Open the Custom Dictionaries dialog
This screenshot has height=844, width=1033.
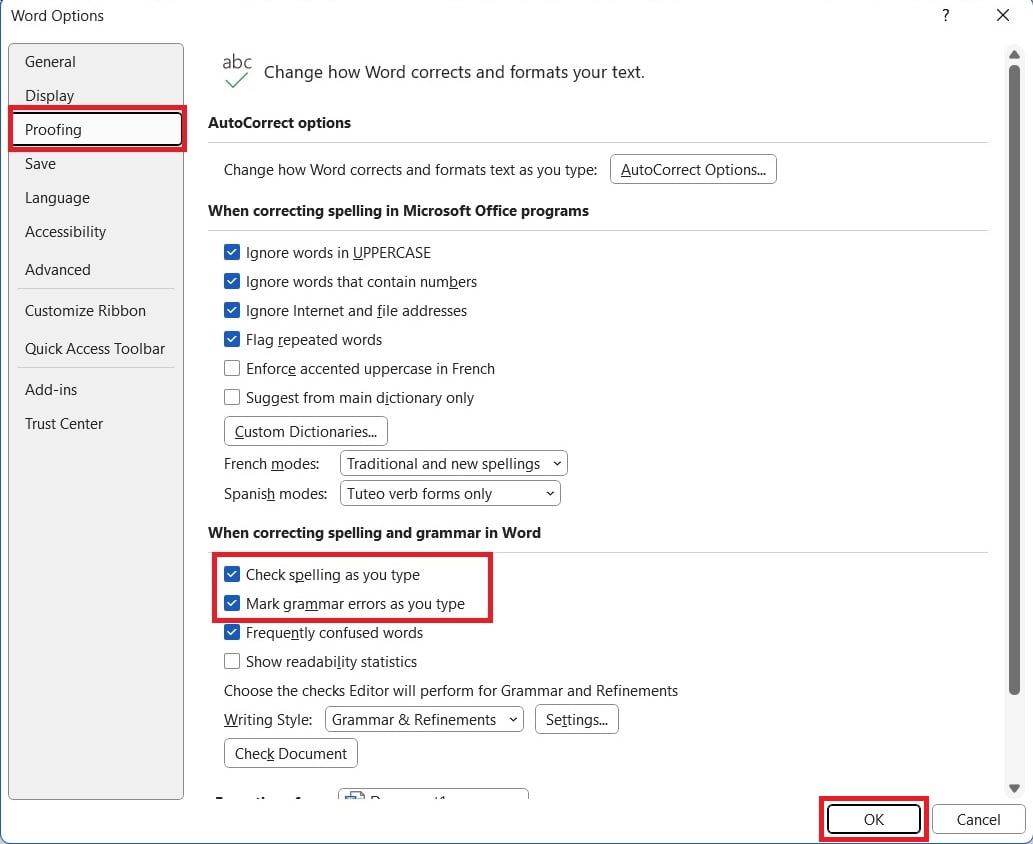[305, 431]
